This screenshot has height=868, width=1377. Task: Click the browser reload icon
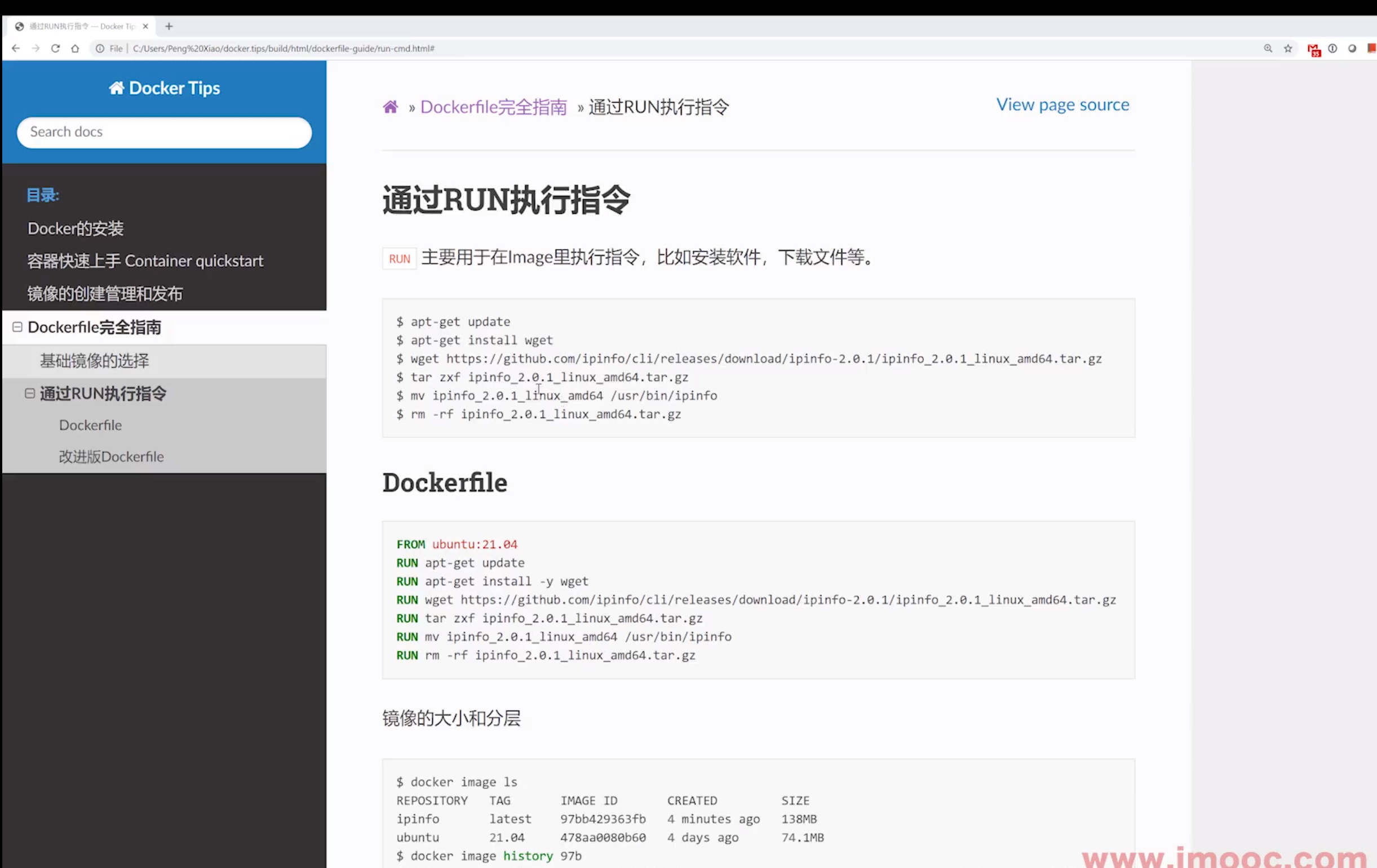55,48
